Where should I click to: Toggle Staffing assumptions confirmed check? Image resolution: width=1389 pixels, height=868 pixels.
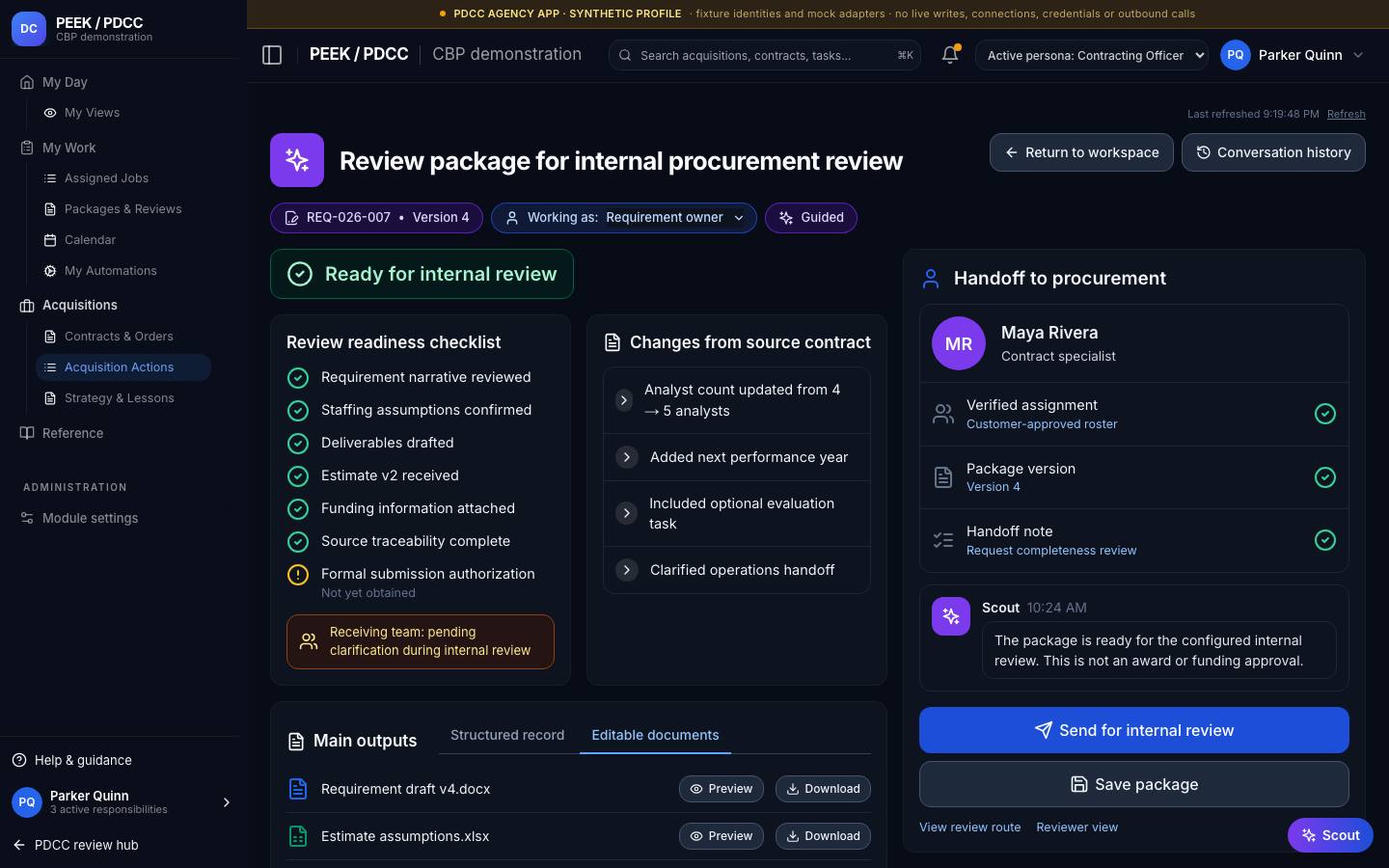tap(298, 411)
